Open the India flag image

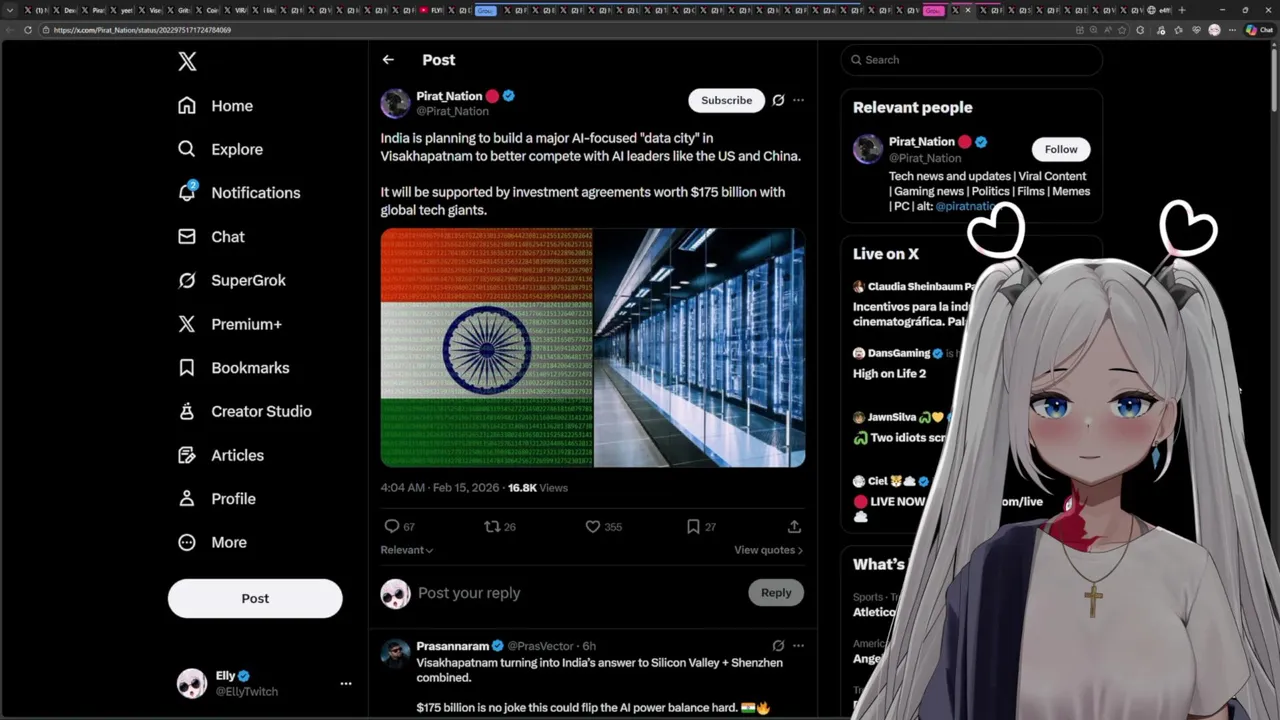point(486,348)
